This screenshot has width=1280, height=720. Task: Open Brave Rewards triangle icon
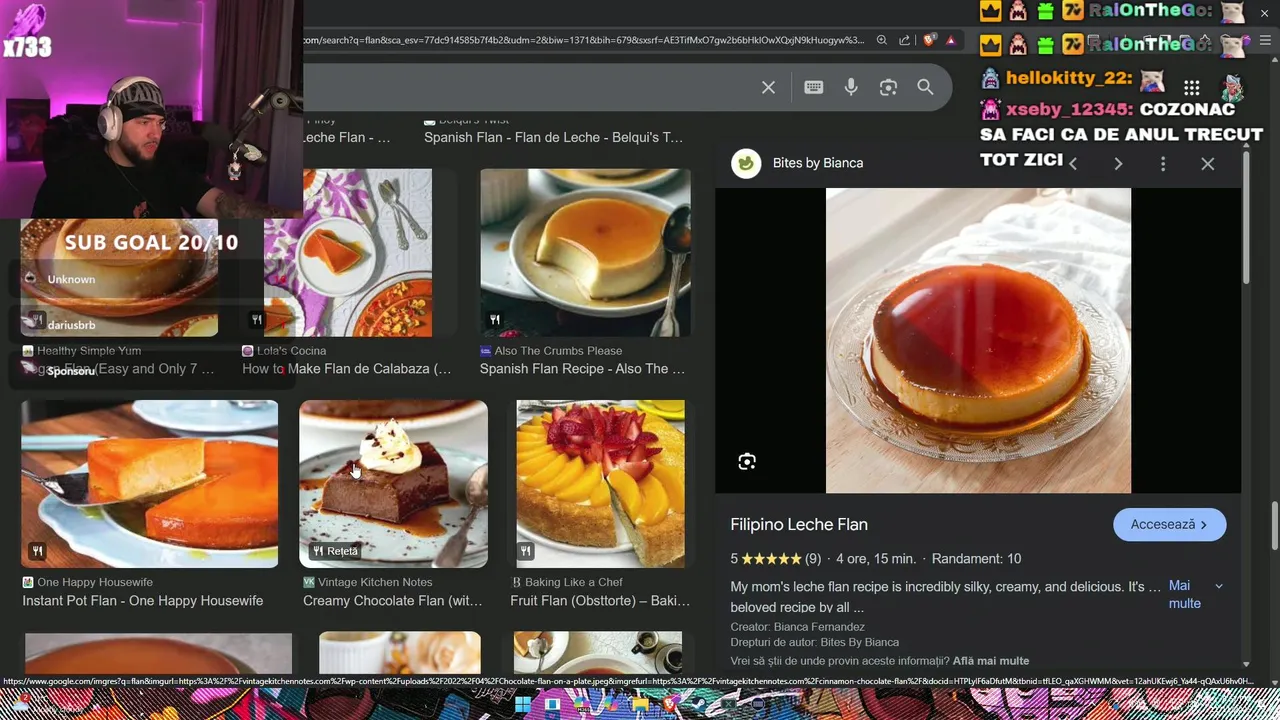950,40
